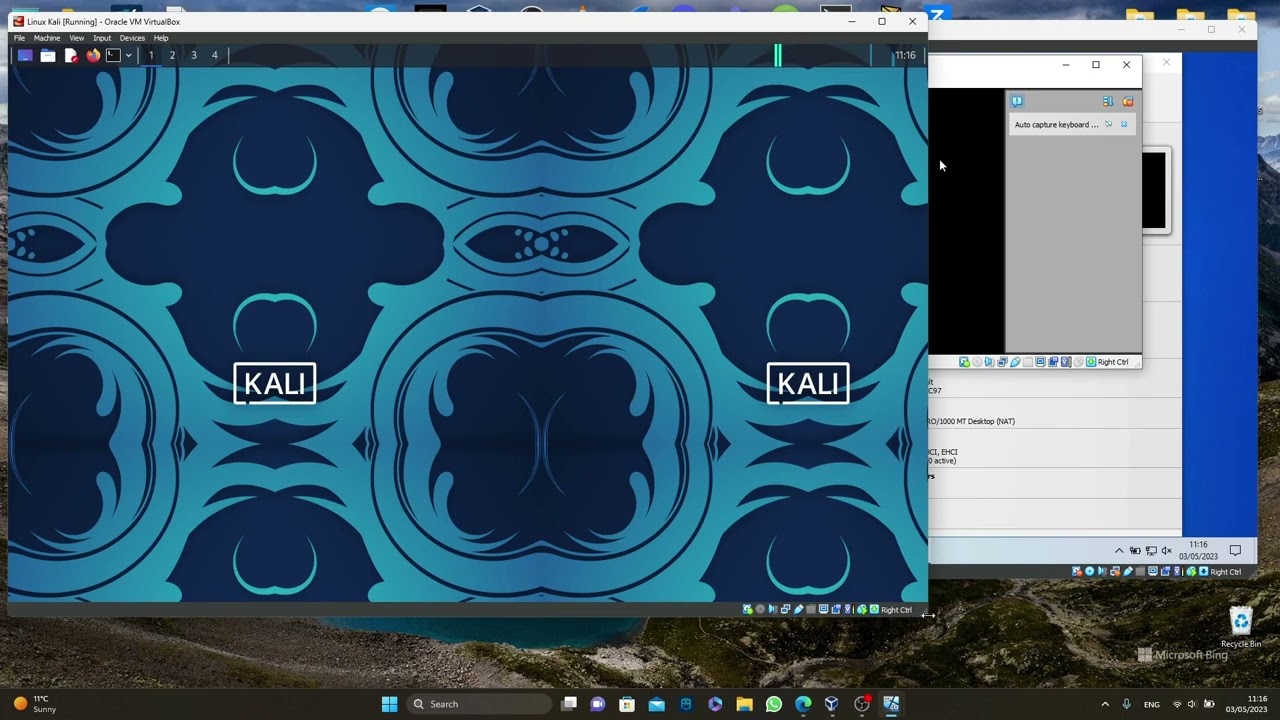
Task: Dismiss the 'Auto capture keyboard' notification
Action: [x=1124, y=125]
